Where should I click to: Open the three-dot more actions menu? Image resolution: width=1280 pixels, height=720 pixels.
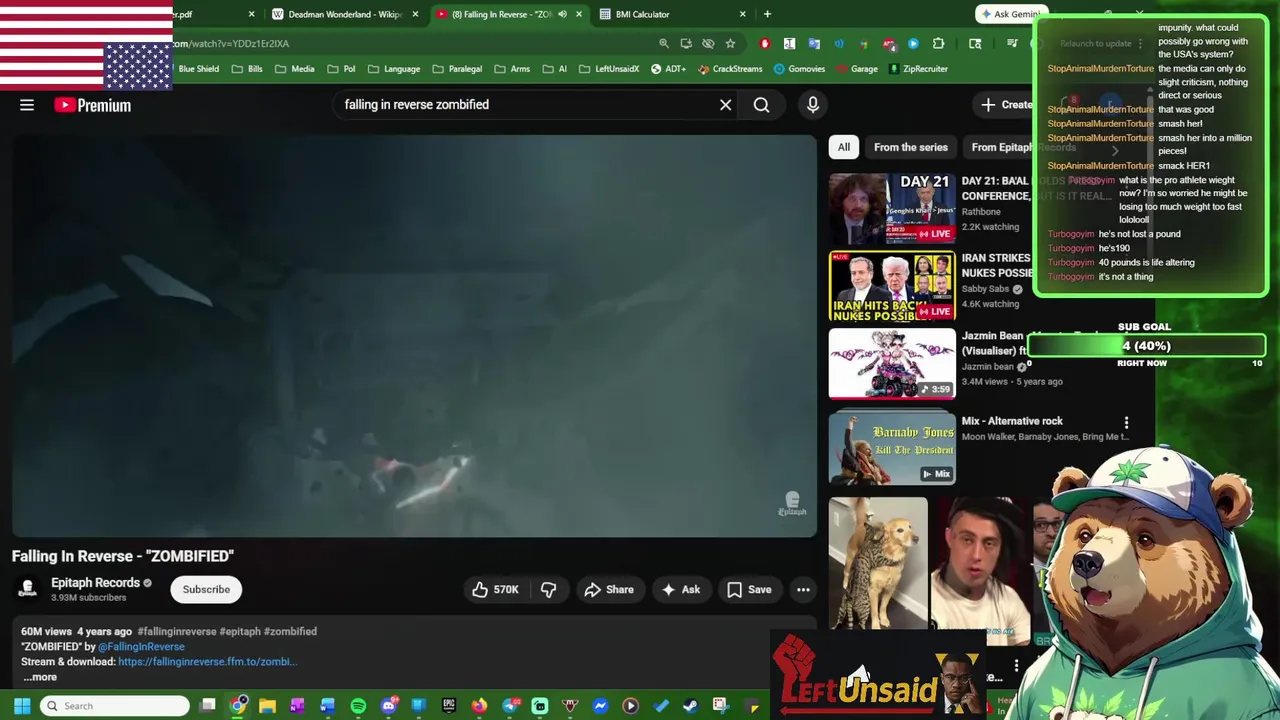click(803, 590)
